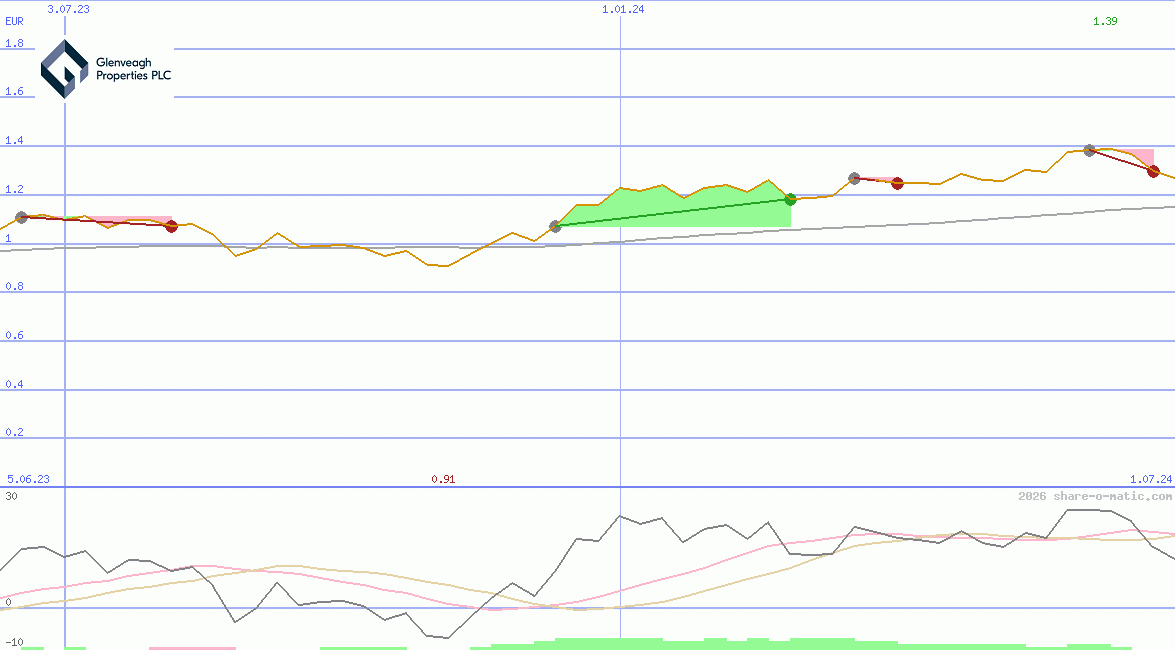Click the -10 indicator axis label
This screenshot has width=1175, height=650.
pos(13,643)
